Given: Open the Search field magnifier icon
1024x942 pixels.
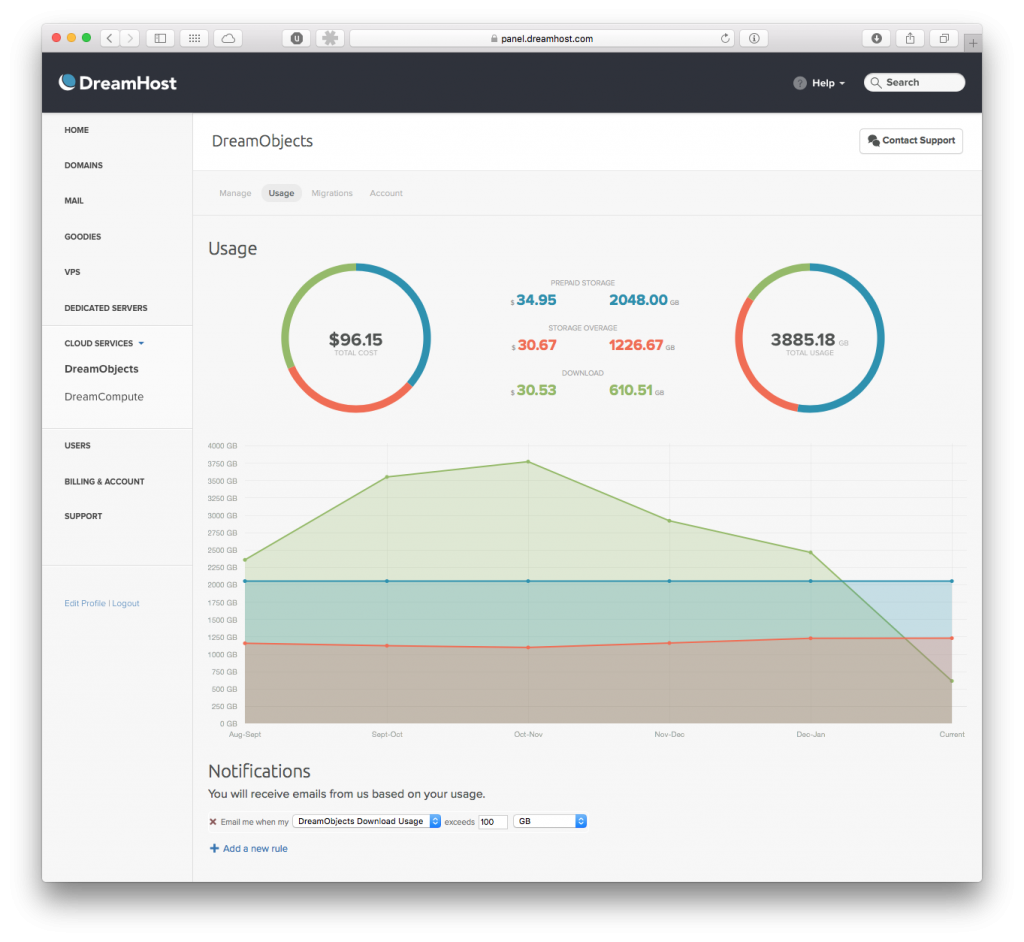Looking at the screenshot, I should point(876,82).
